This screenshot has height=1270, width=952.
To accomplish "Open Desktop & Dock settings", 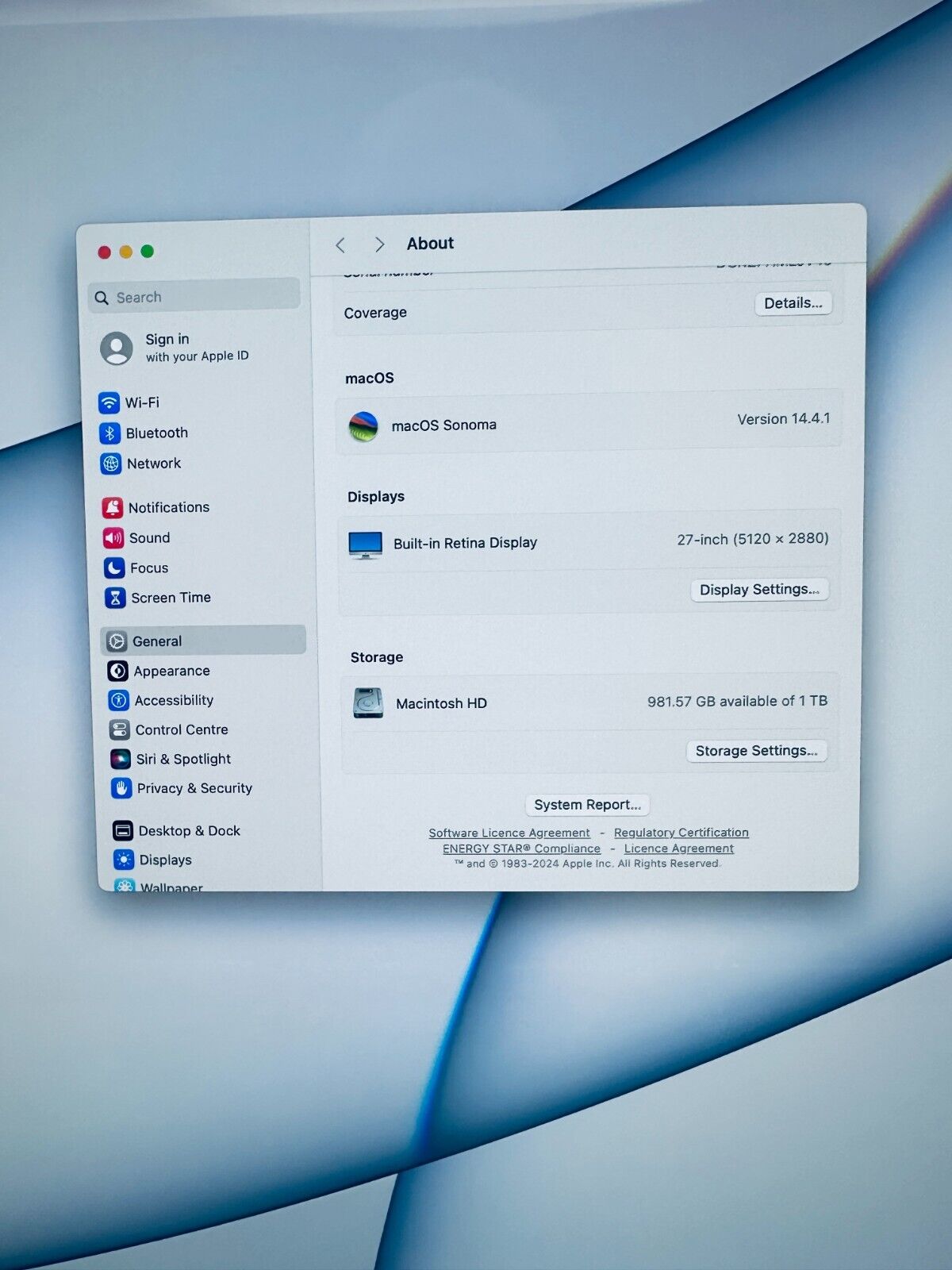I will tap(189, 831).
